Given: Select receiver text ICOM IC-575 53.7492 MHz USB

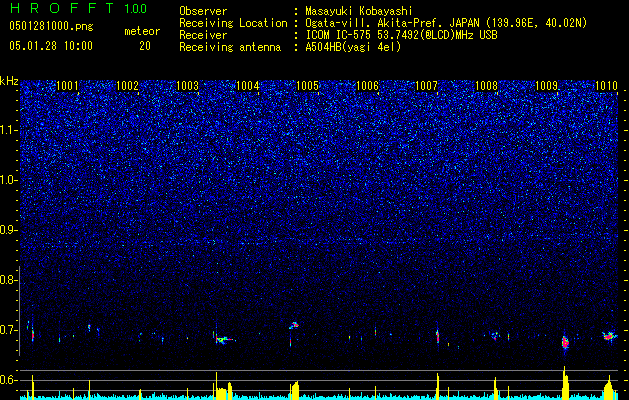Looking at the screenshot, I should (401, 35).
